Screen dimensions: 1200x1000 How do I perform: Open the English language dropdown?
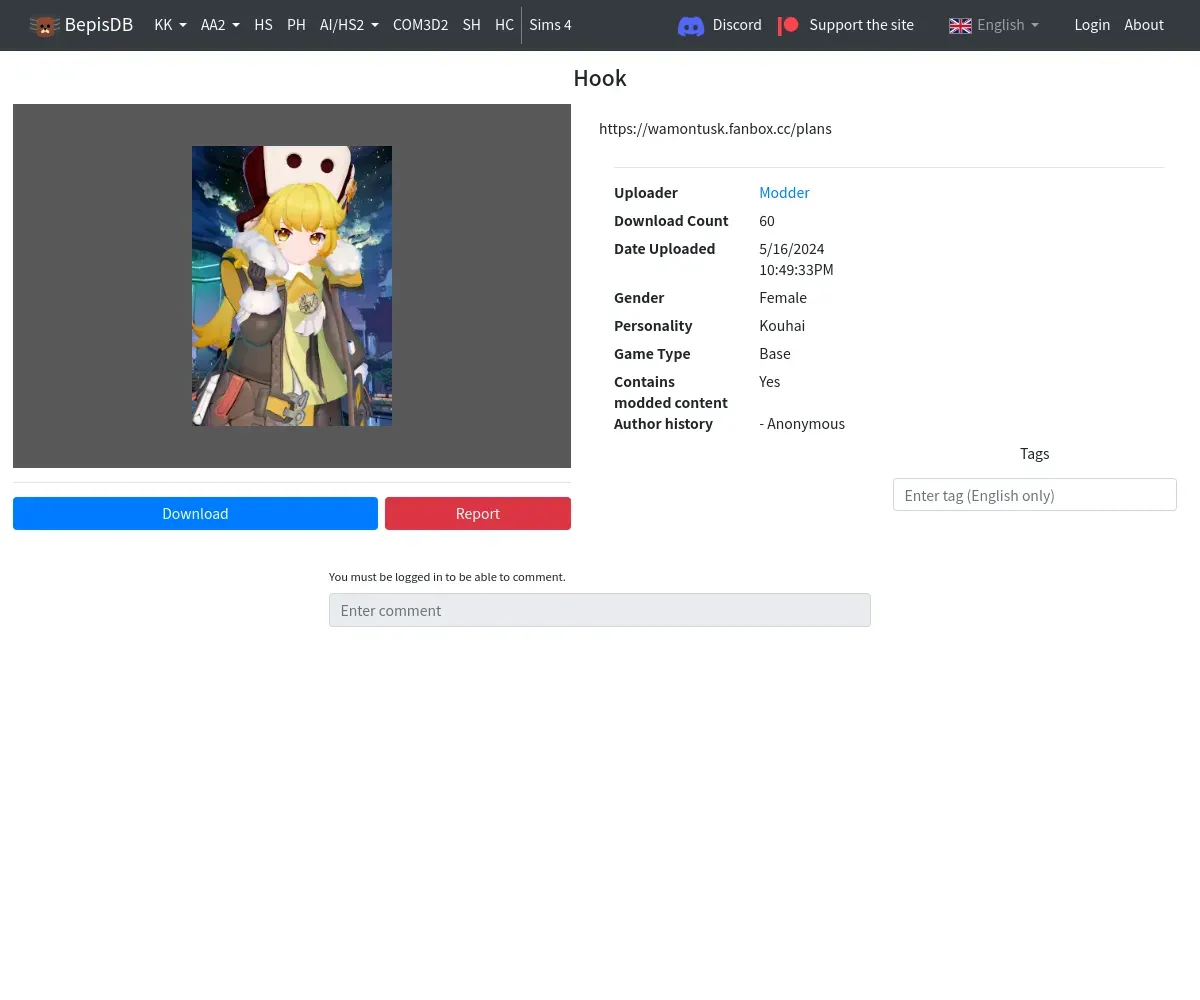click(1008, 25)
